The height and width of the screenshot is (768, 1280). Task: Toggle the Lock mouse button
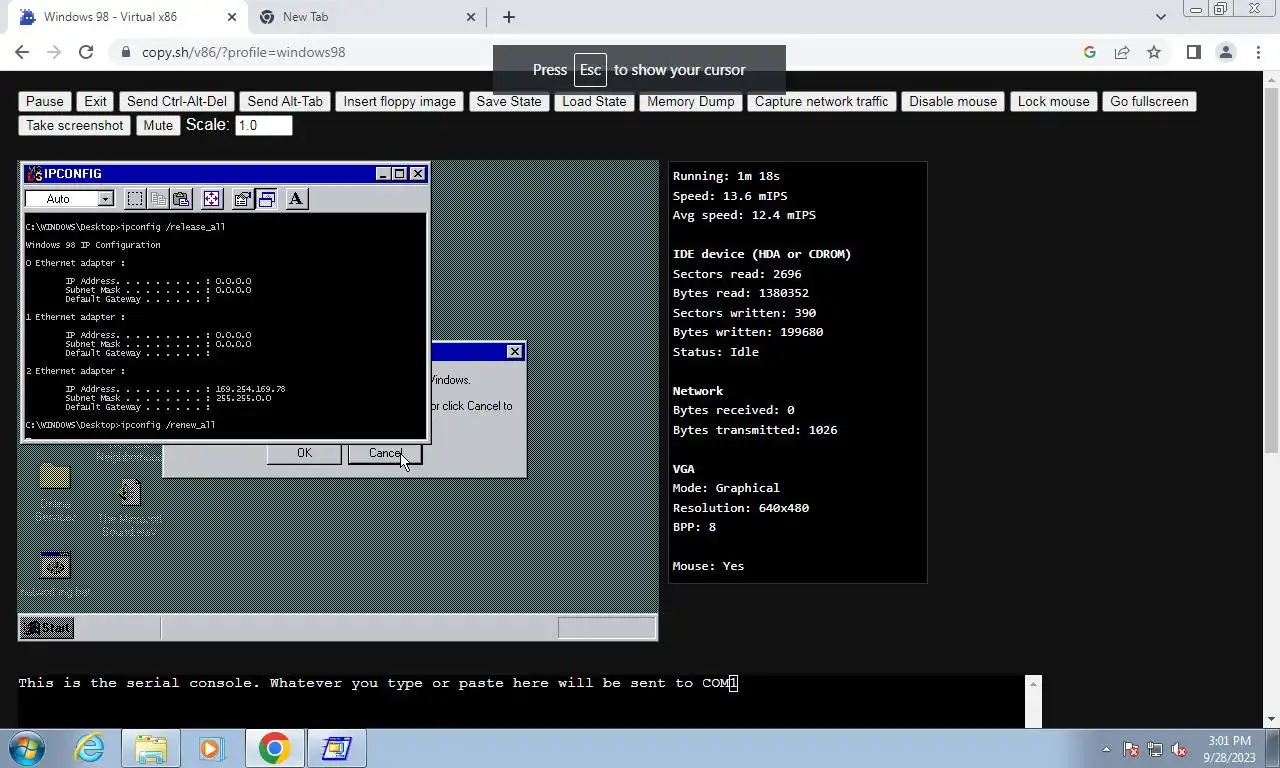[1054, 101]
